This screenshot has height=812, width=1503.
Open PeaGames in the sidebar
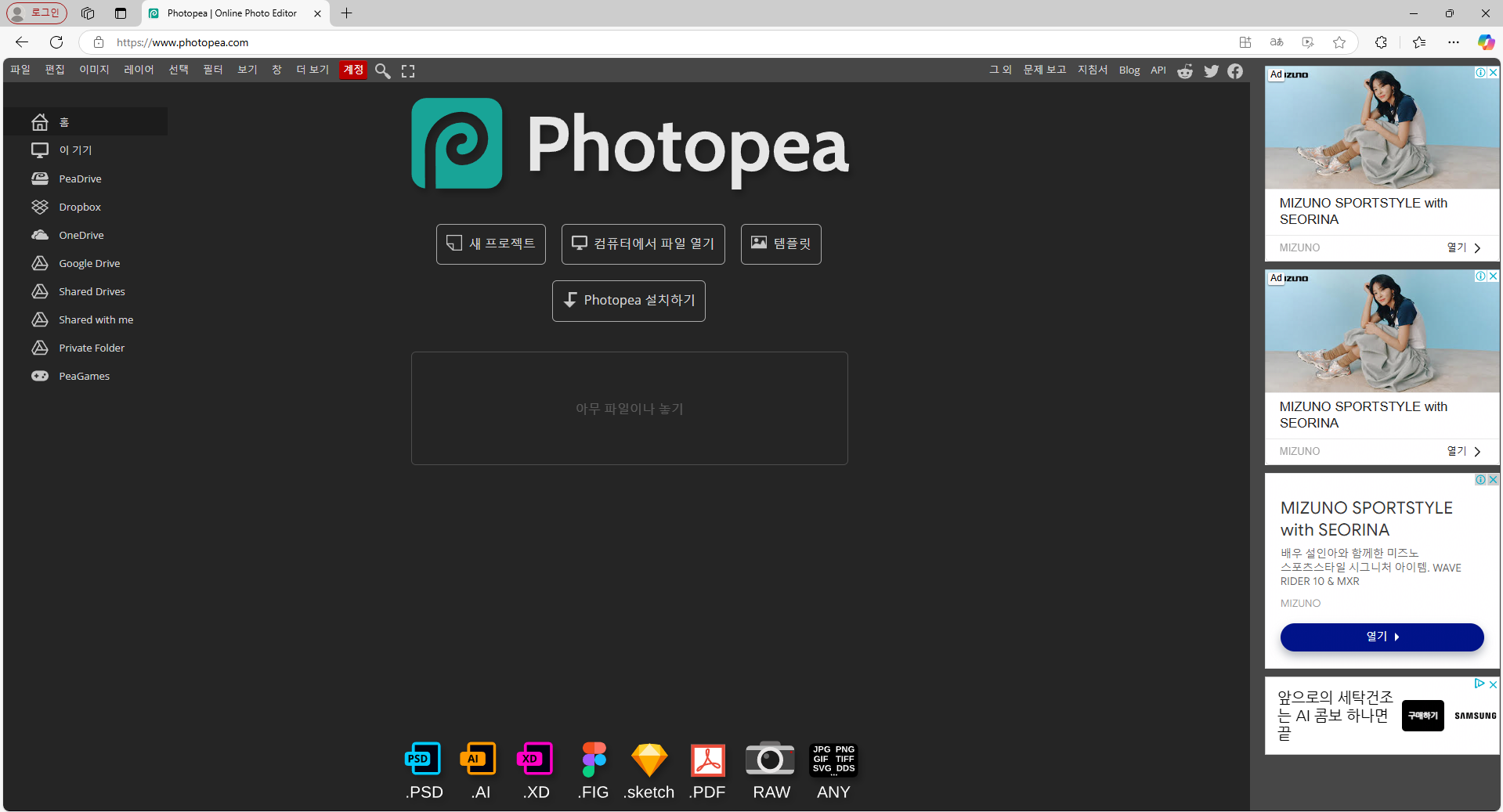(x=85, y=376)
